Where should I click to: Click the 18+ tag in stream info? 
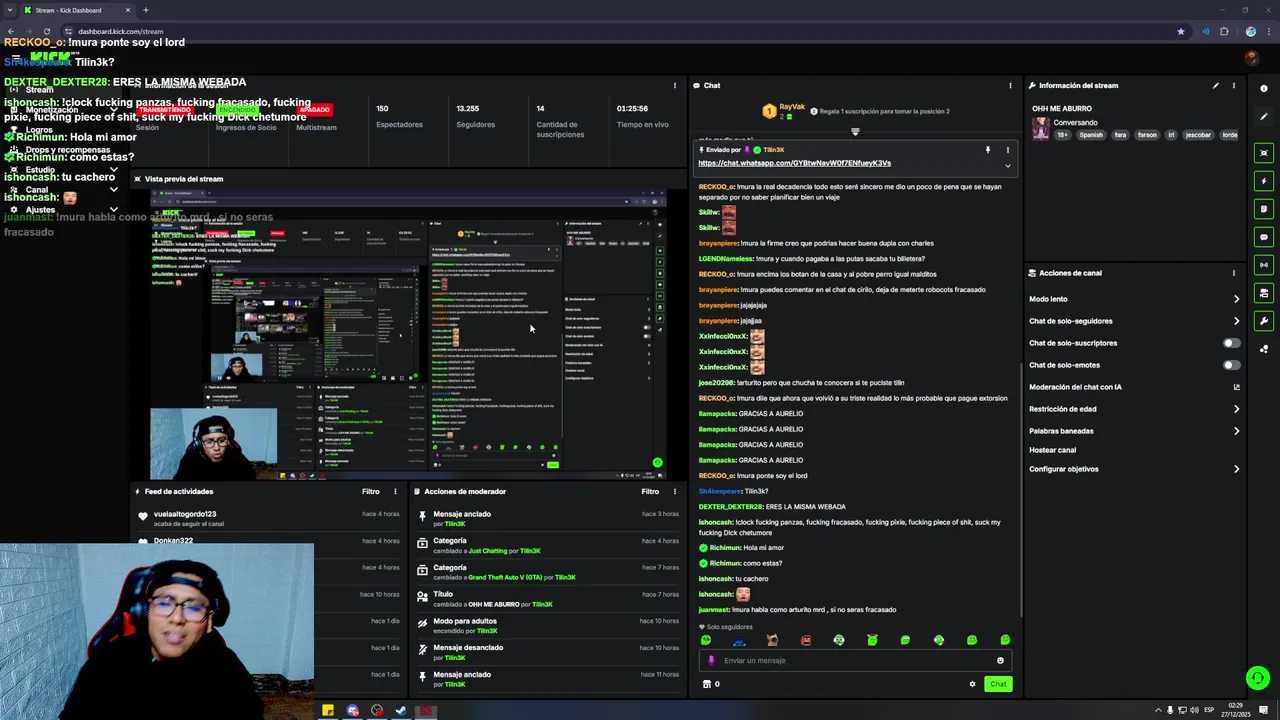click(1063, 135)
